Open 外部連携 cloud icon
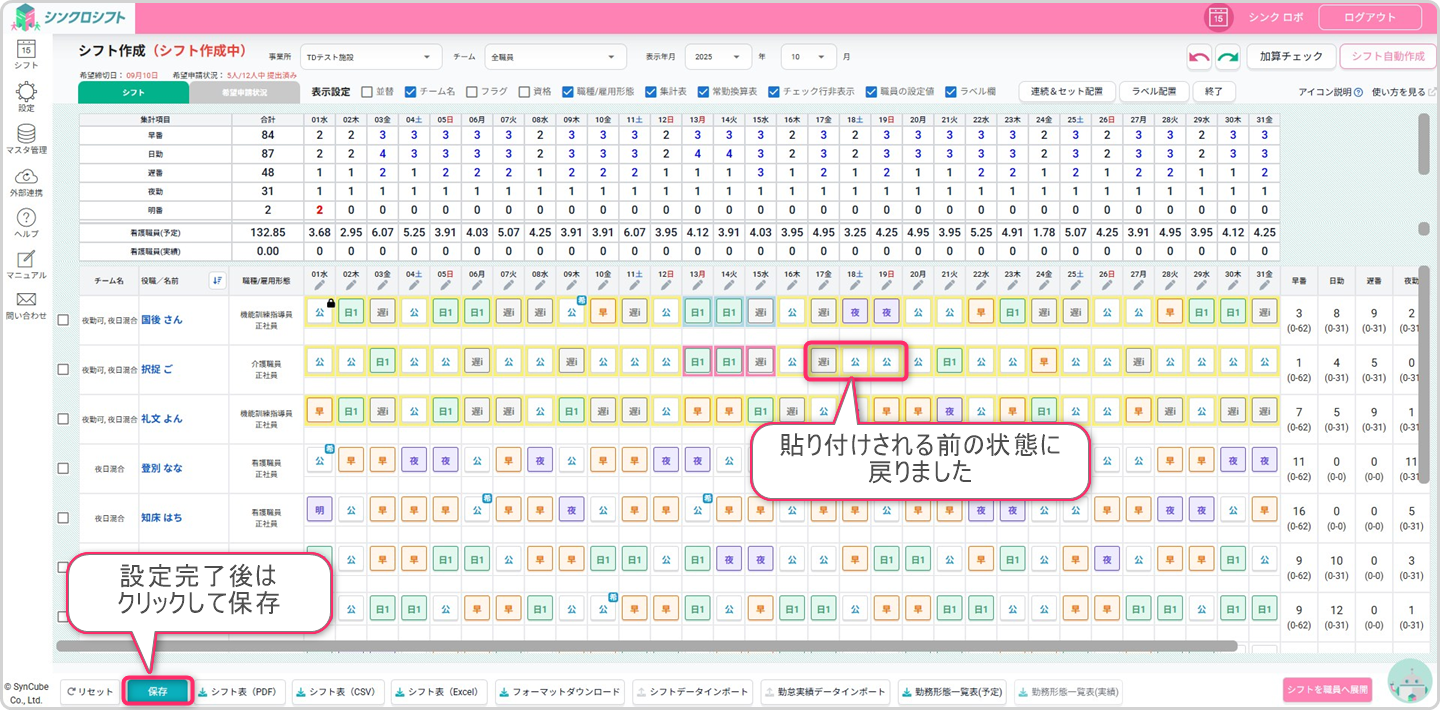The width and height of the screenshot is (1440, 710). tap(26, 178)
